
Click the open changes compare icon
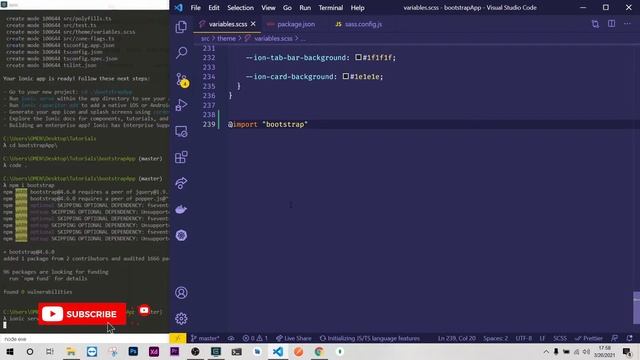pos(596,24)
